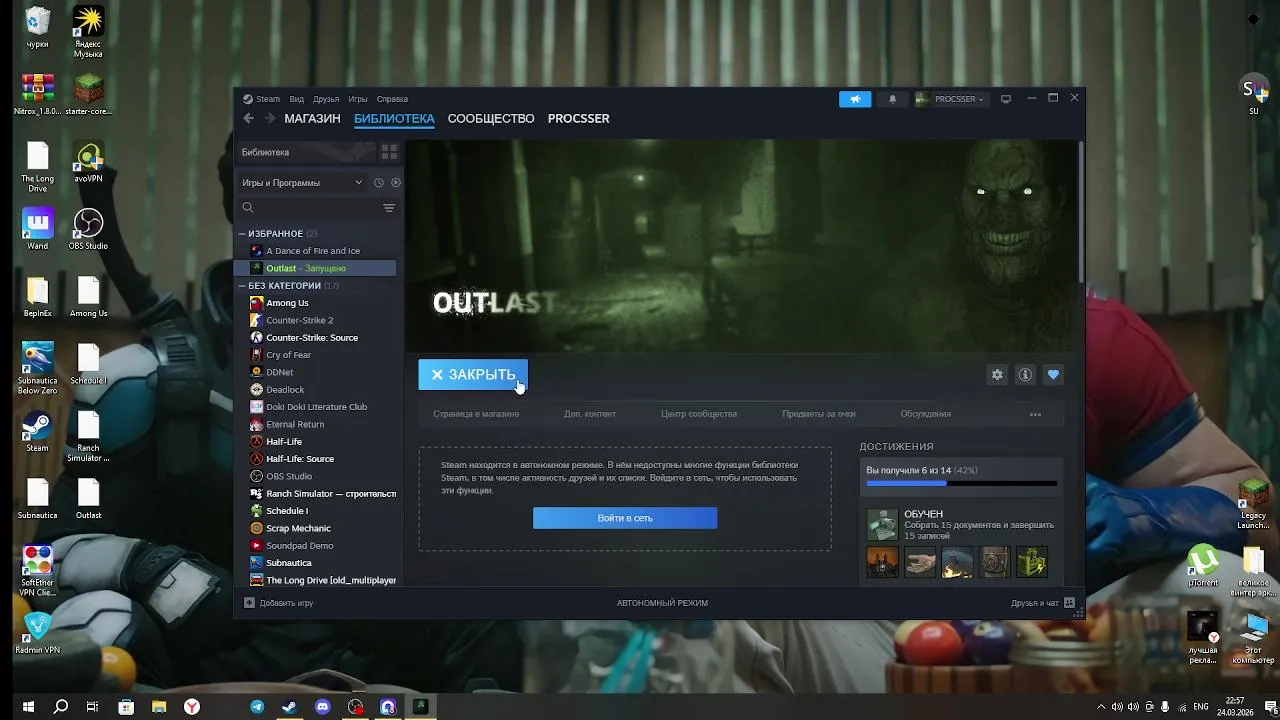This screenshot has width=1280, height=720.
Task: Click the achievements progress bar
Action: click(x=961, y=483)
